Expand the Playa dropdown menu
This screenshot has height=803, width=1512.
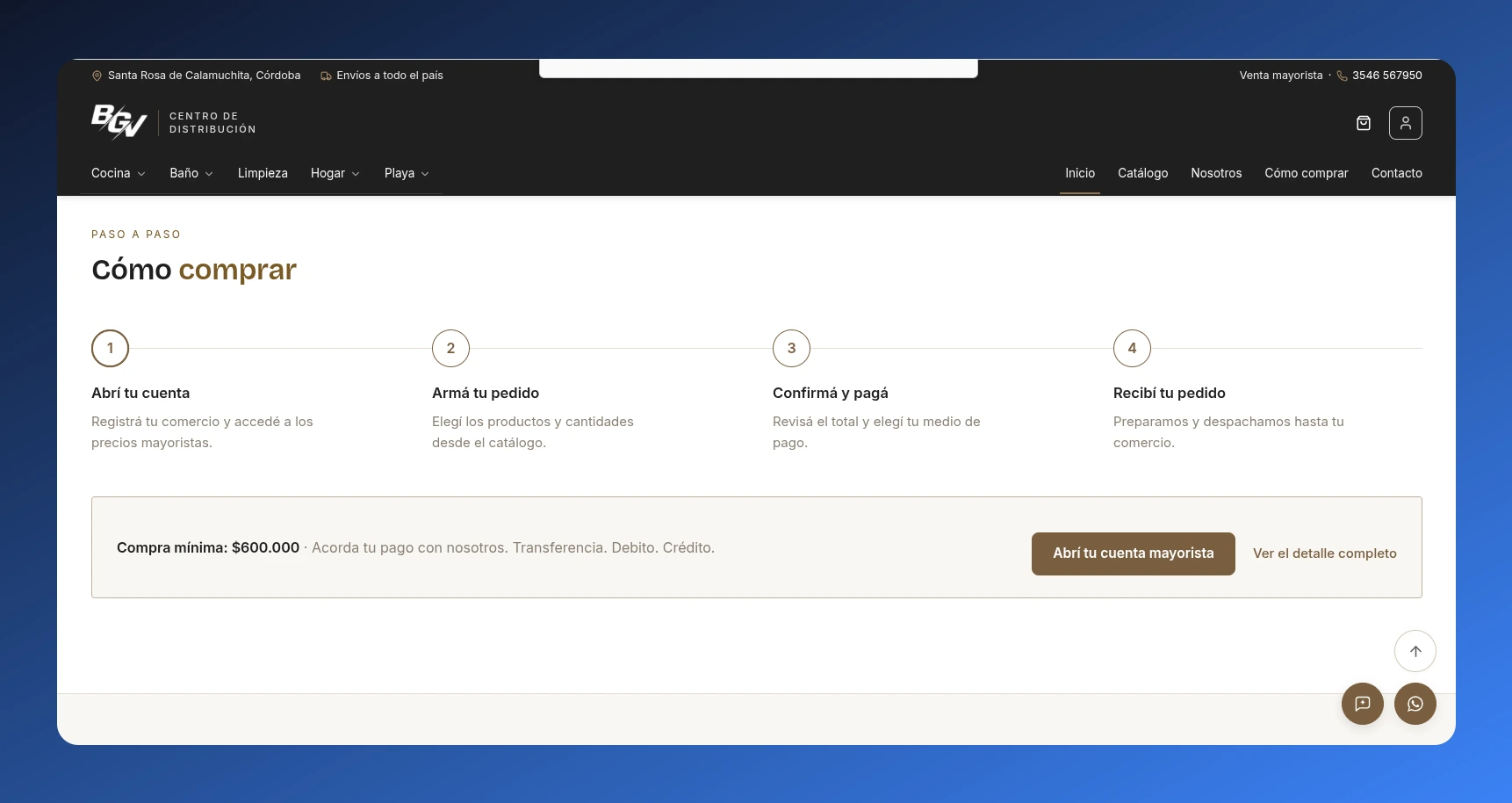tap(407, 173)
